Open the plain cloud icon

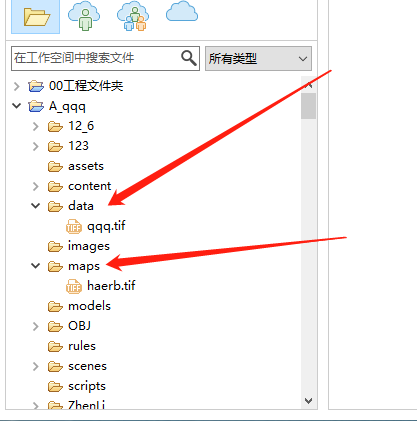click(182, 11)
